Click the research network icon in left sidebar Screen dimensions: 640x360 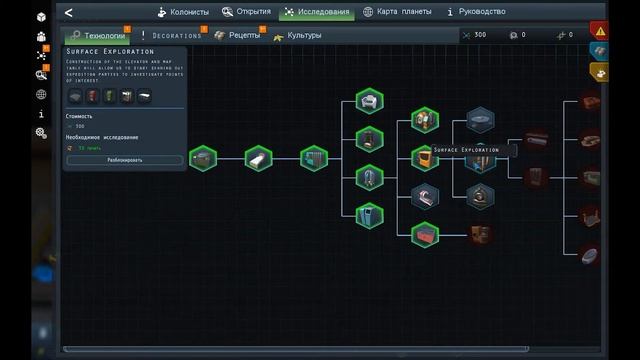click(41, 56)
